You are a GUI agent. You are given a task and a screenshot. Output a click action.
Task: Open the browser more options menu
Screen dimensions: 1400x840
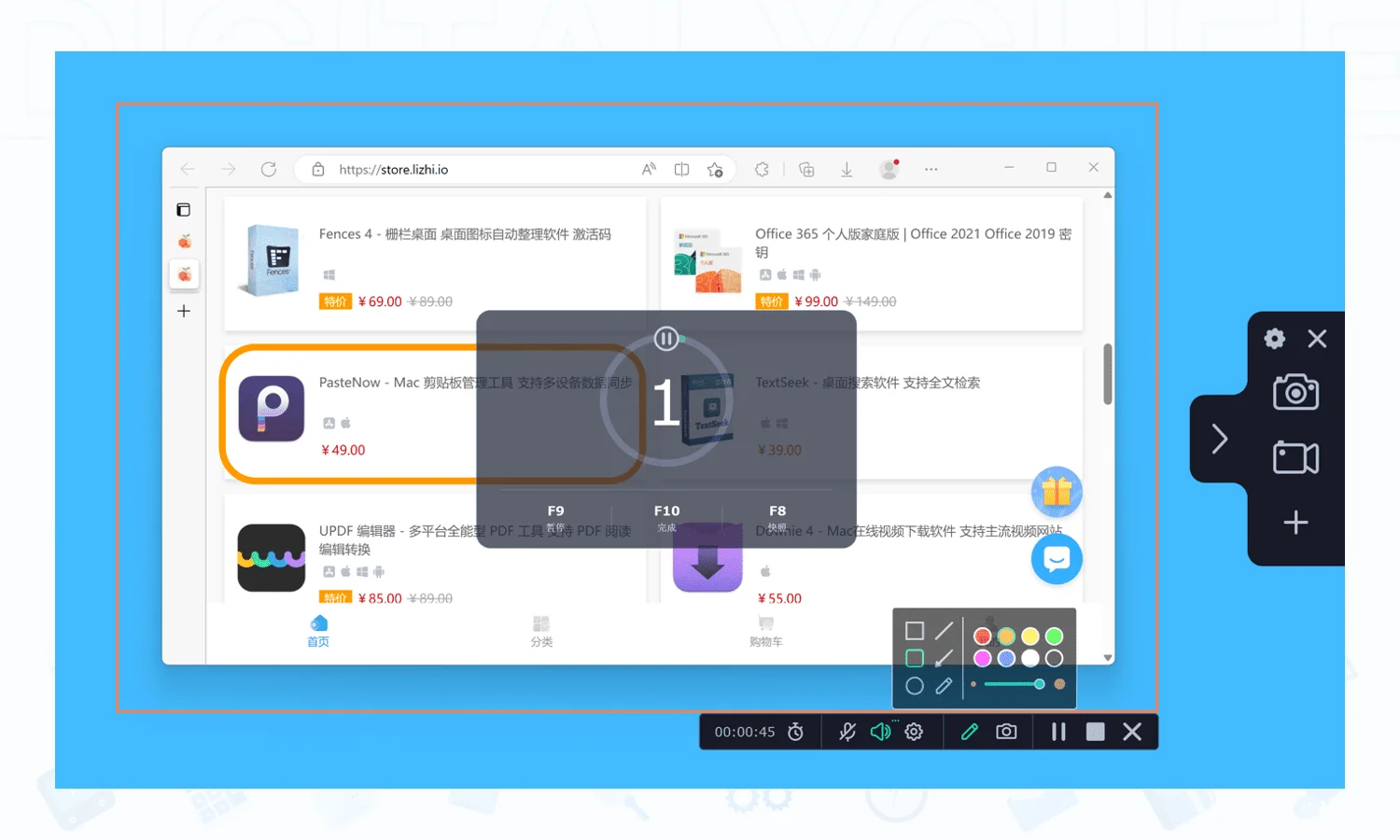(x=931, y=169)
